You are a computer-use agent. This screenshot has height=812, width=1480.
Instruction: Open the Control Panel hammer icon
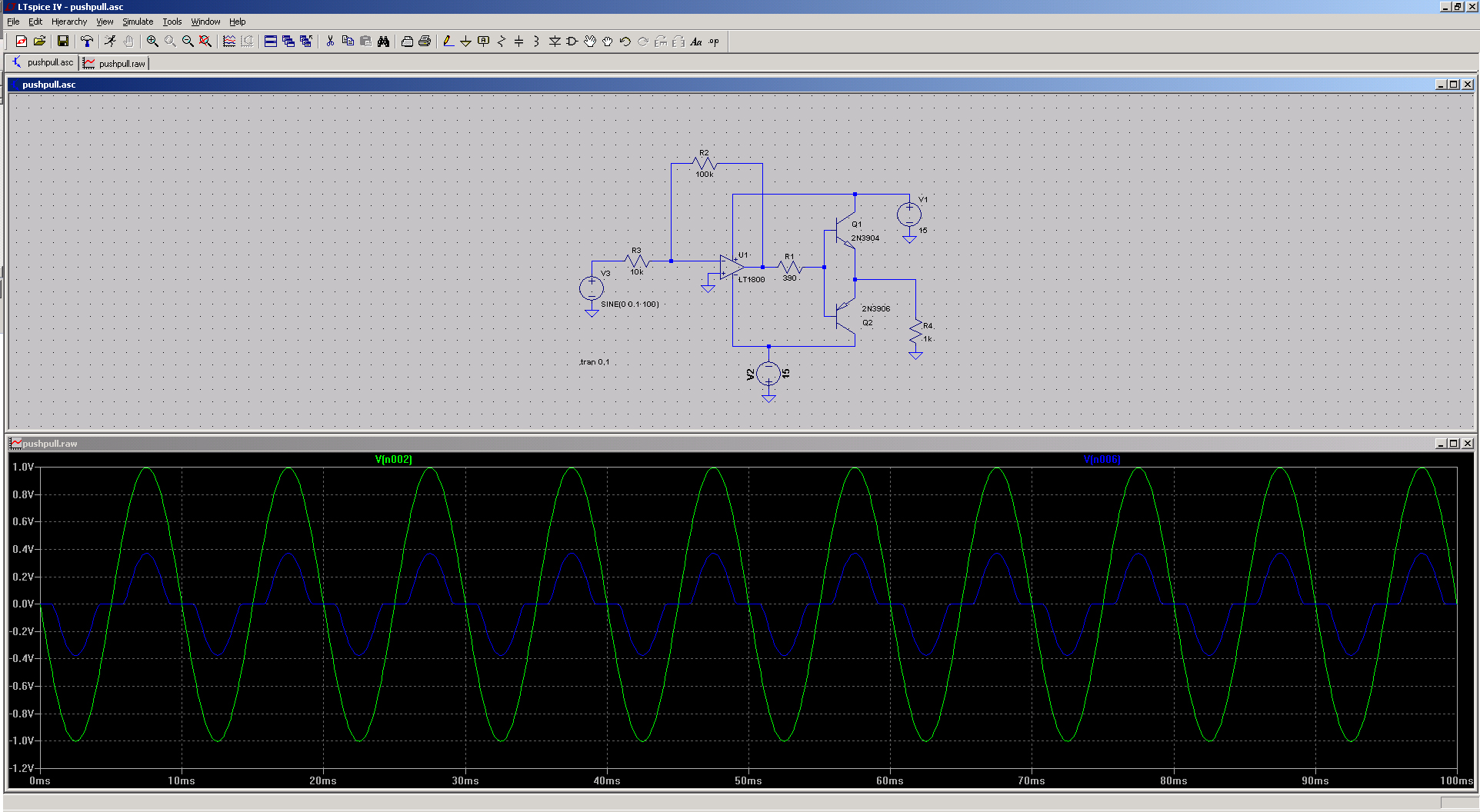pyautogui.click(x=87, y=42)
